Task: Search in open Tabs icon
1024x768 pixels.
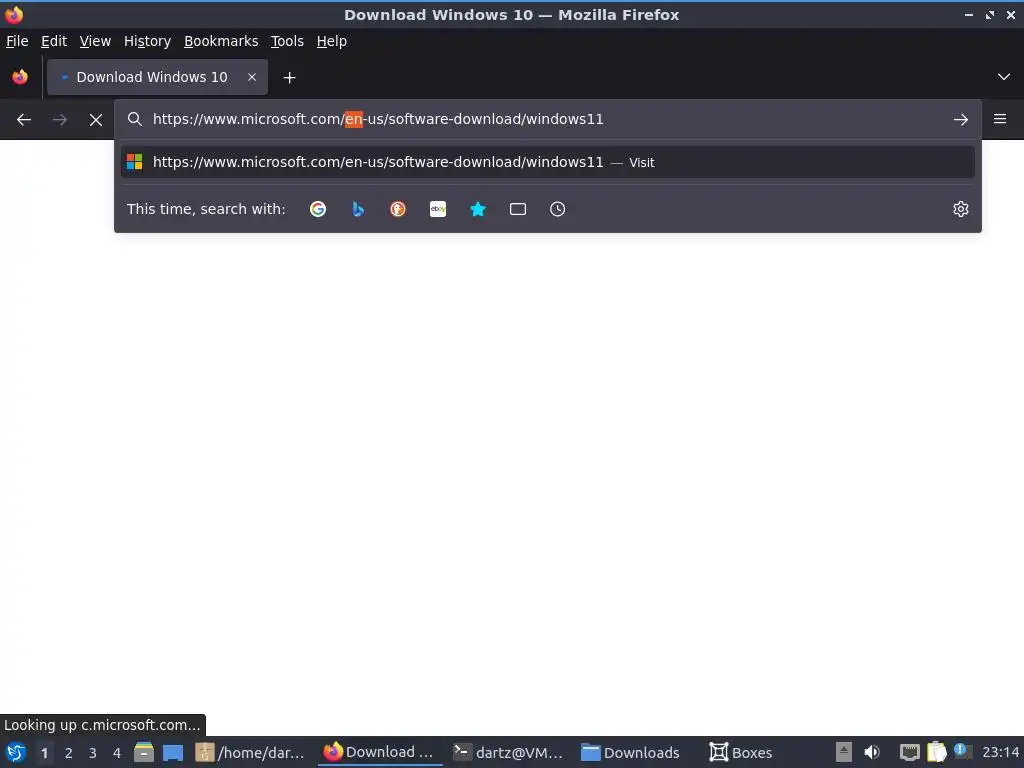Action: click(518, 209)
